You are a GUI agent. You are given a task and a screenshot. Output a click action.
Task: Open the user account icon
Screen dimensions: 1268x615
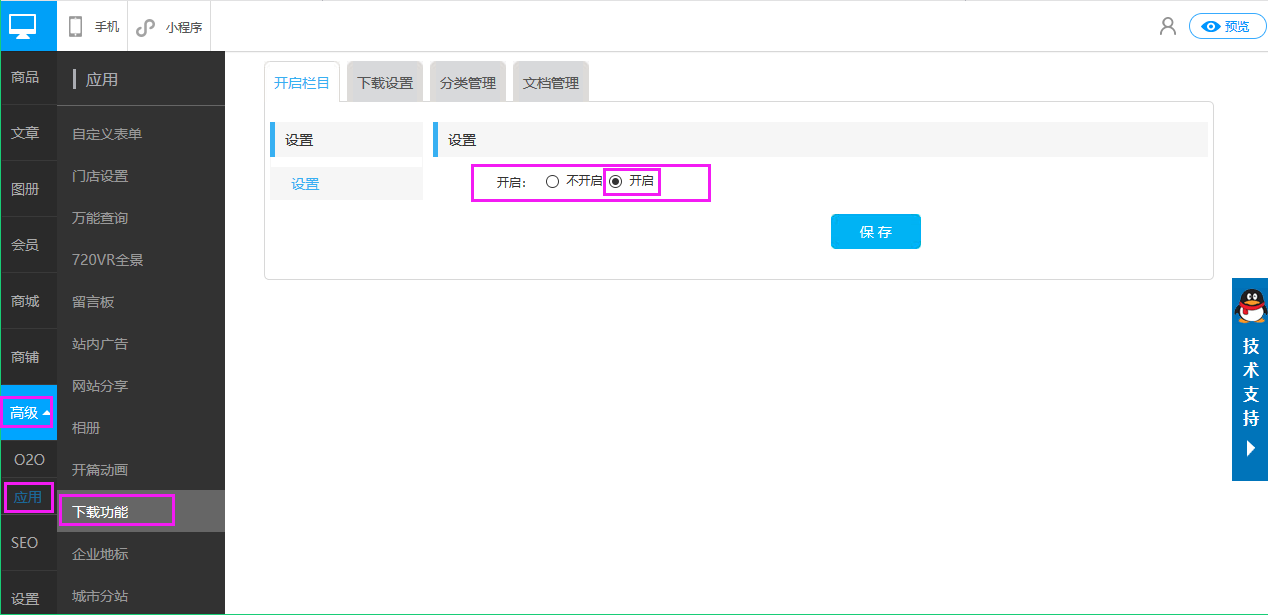pos(1167,27)
